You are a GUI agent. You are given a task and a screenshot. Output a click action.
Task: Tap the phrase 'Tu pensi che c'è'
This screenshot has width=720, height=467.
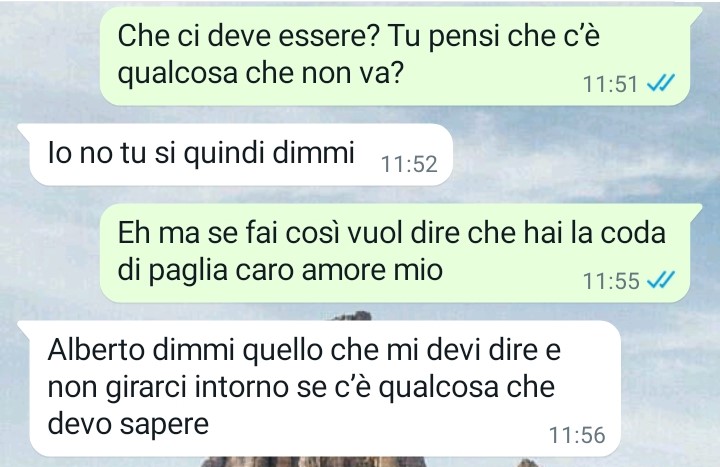[494, 35]
